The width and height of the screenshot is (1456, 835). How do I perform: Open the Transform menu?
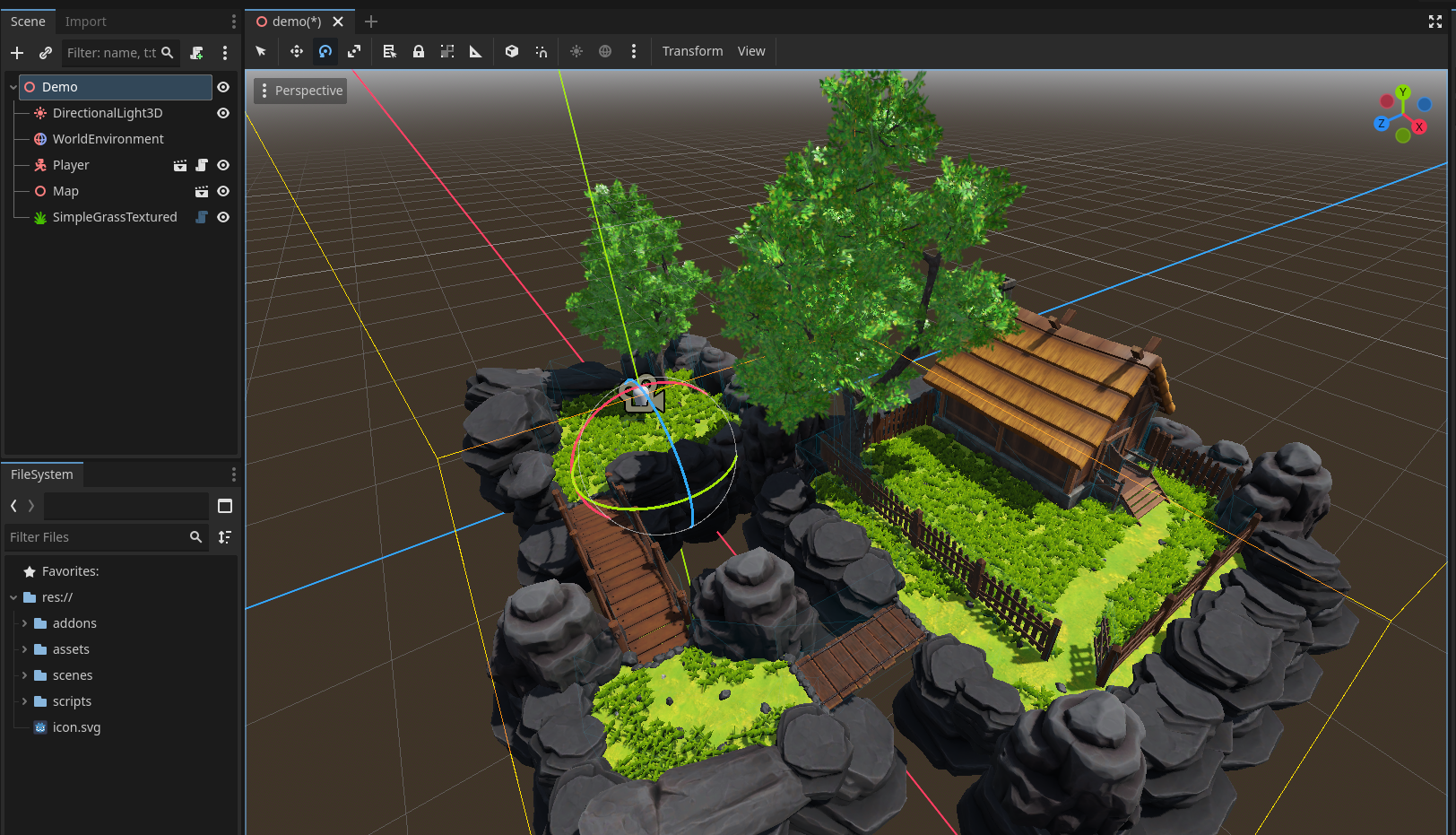coord(692,51)
